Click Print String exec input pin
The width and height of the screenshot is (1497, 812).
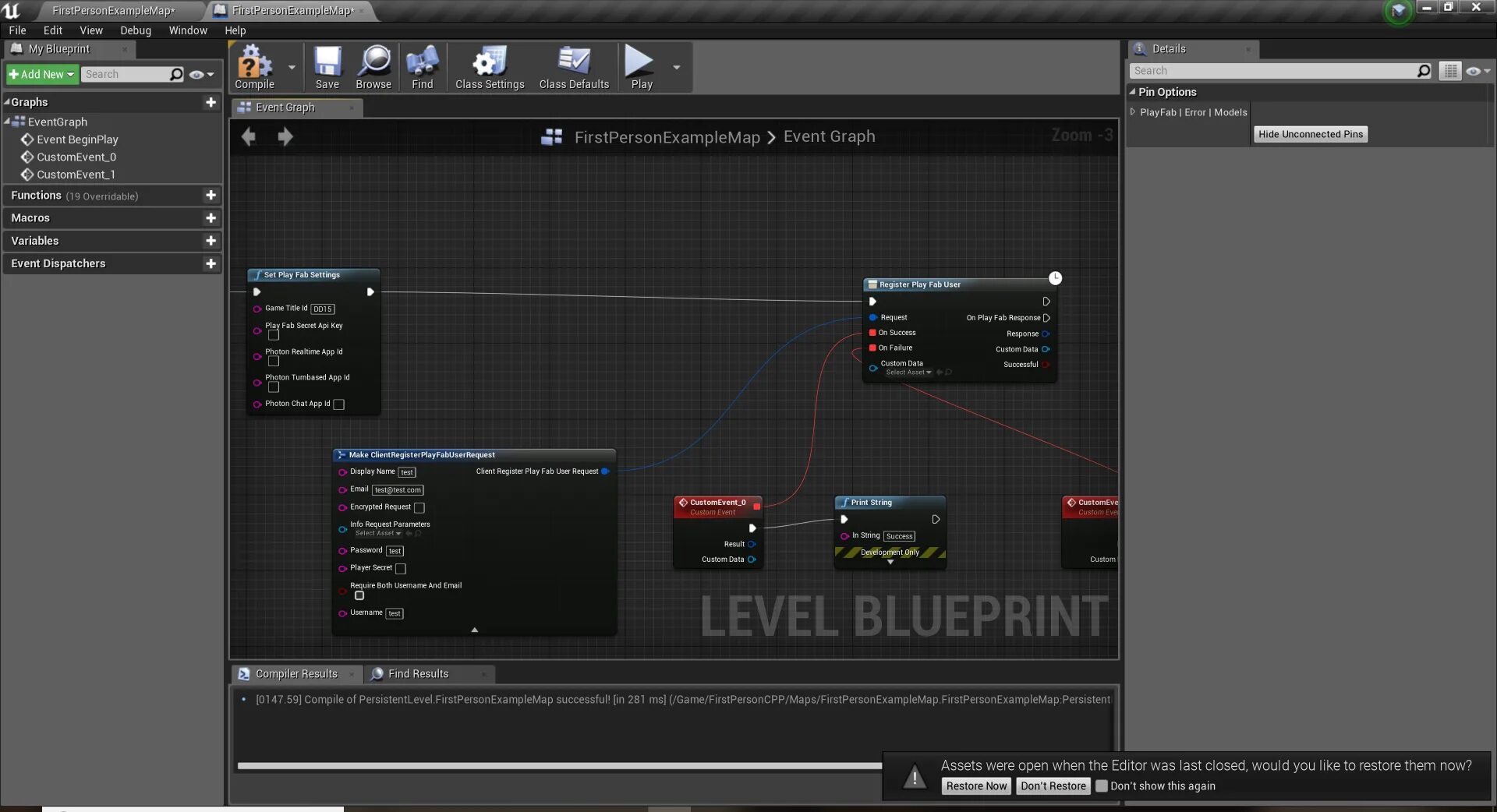tap(844, 520)
